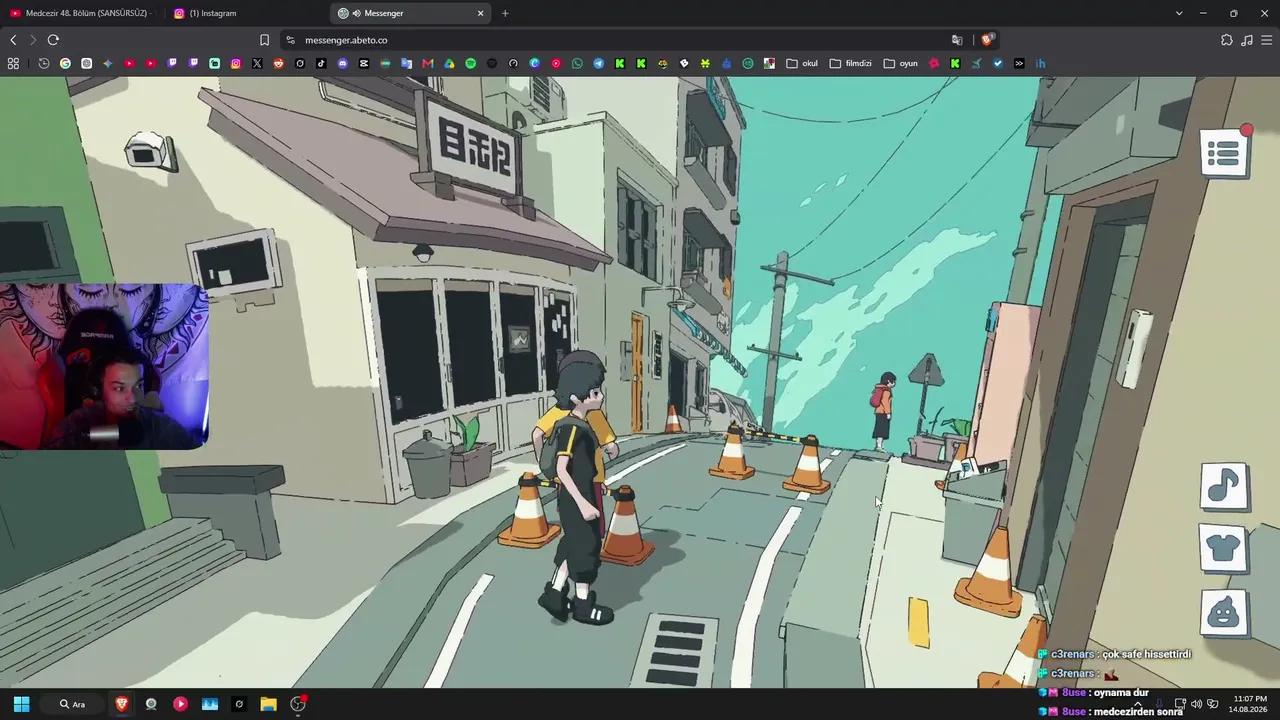
Task: Open the X (Twitter) bookmark
Action: coord(257,63)
